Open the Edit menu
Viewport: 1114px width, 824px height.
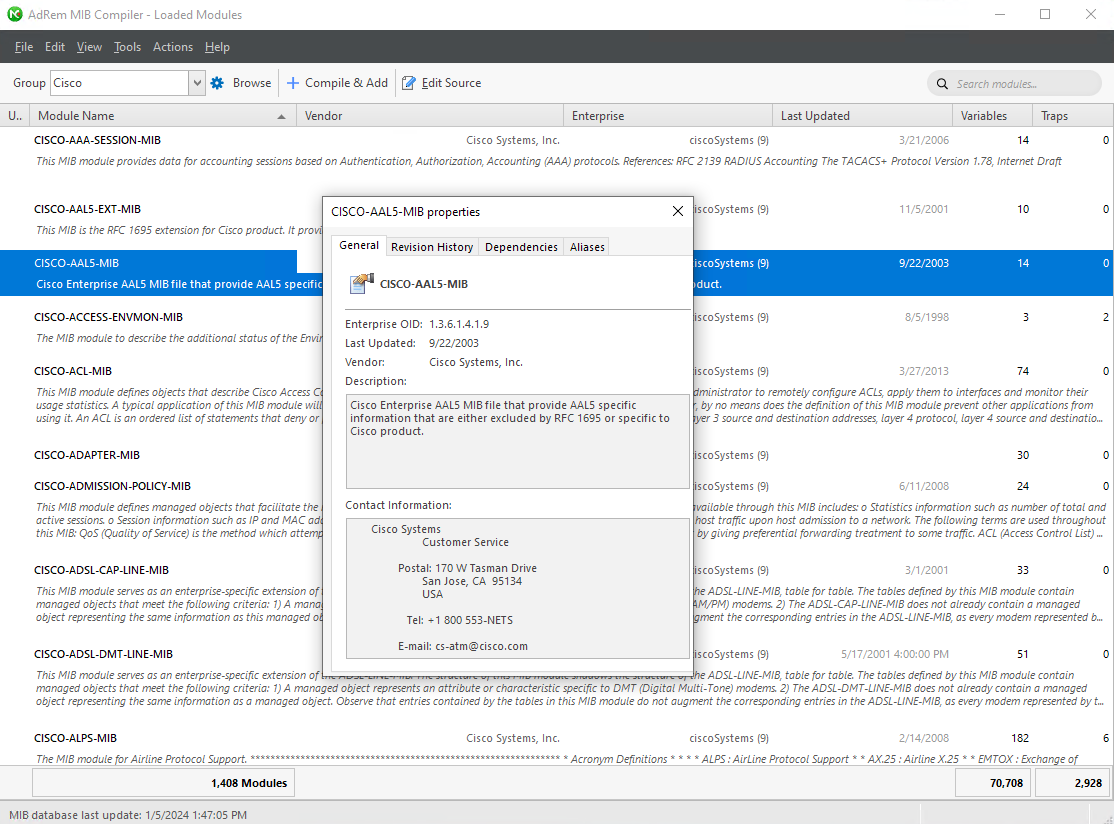coord(55,47)
